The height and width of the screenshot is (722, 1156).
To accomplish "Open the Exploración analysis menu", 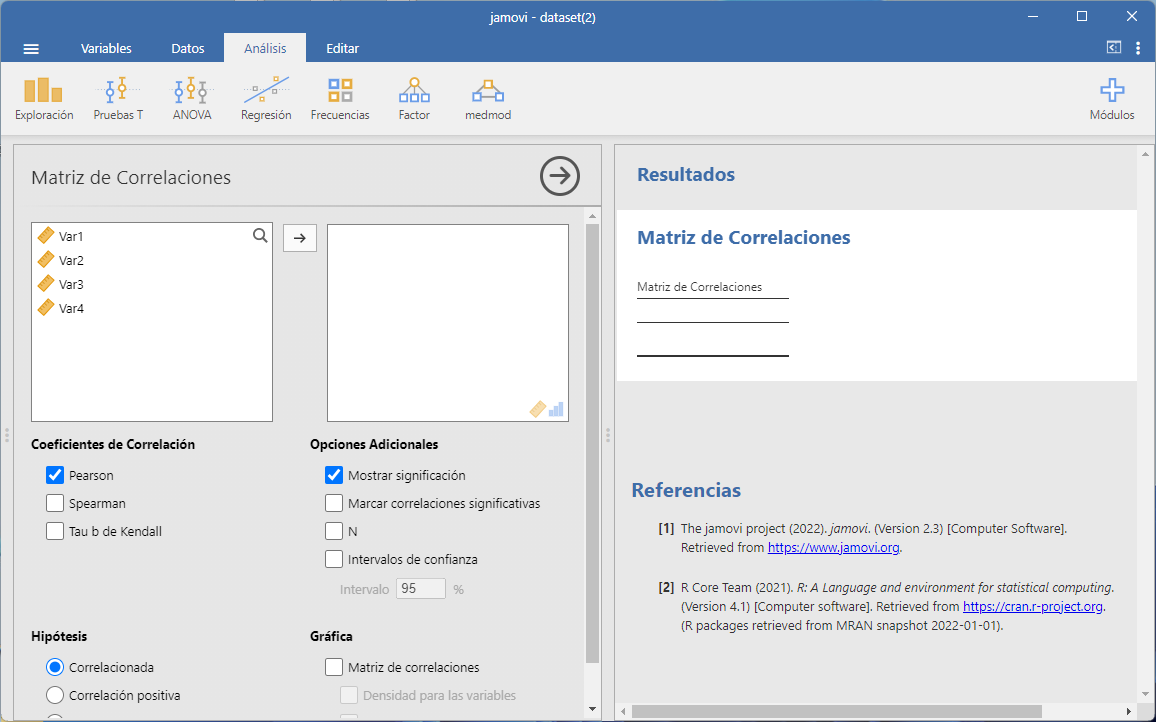I will pyautogui.click(x=44, y=99).
